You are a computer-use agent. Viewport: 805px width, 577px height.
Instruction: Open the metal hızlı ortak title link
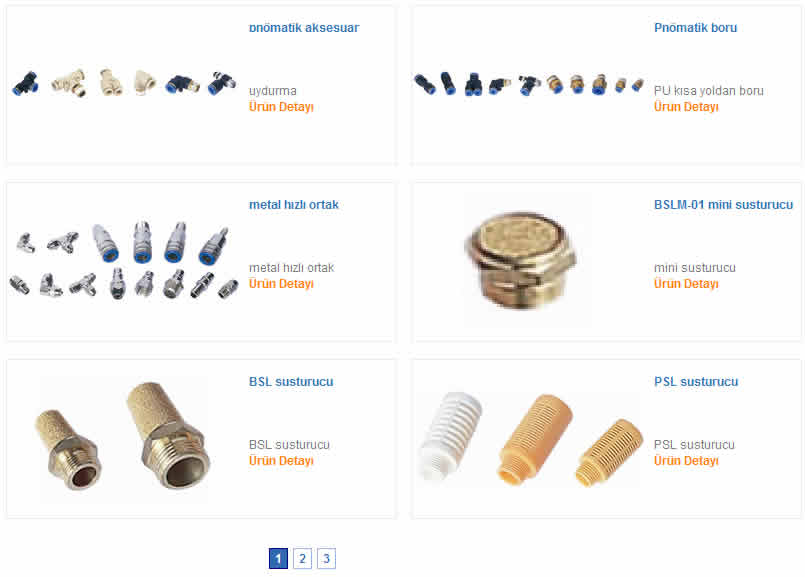[294, 205]
